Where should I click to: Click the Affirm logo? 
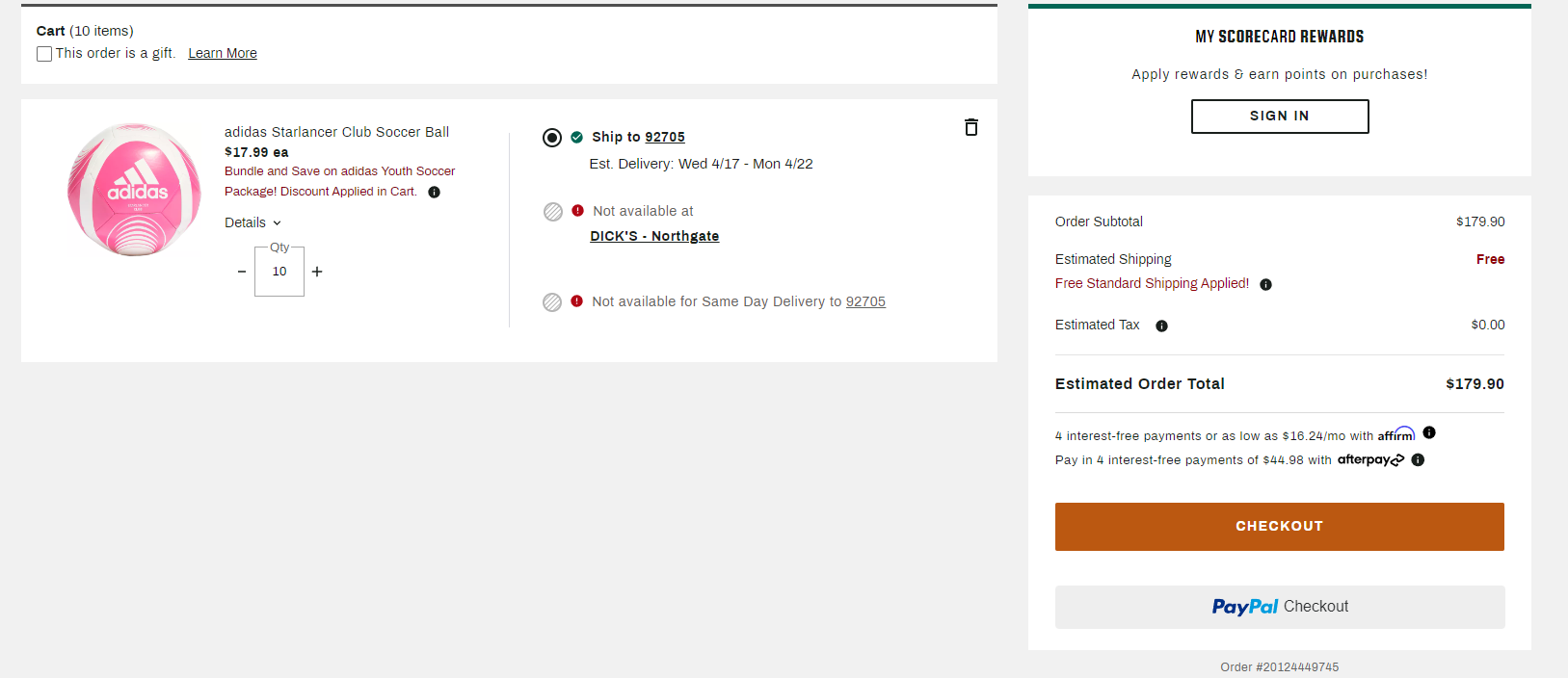click(x=1396, y=434)
